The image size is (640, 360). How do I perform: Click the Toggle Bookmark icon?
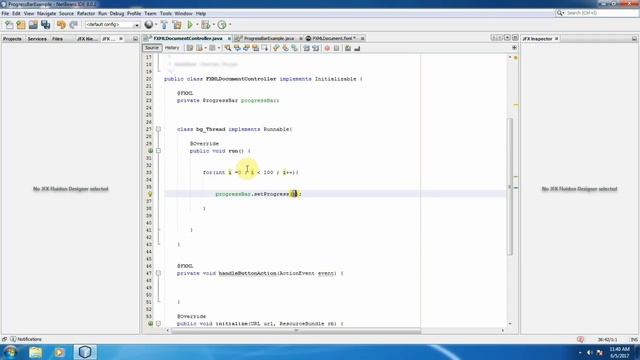[x=294, y=49]
